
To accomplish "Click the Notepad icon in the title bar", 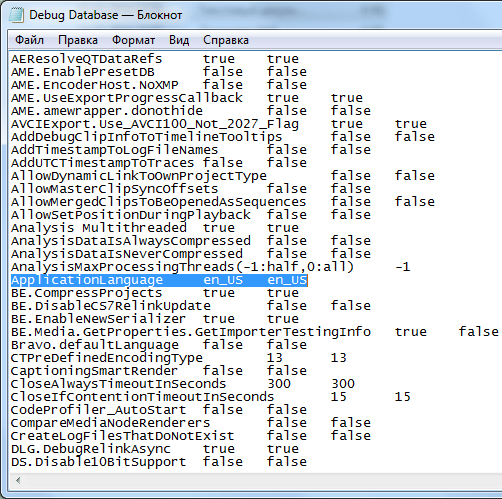I will click(17, 15).
